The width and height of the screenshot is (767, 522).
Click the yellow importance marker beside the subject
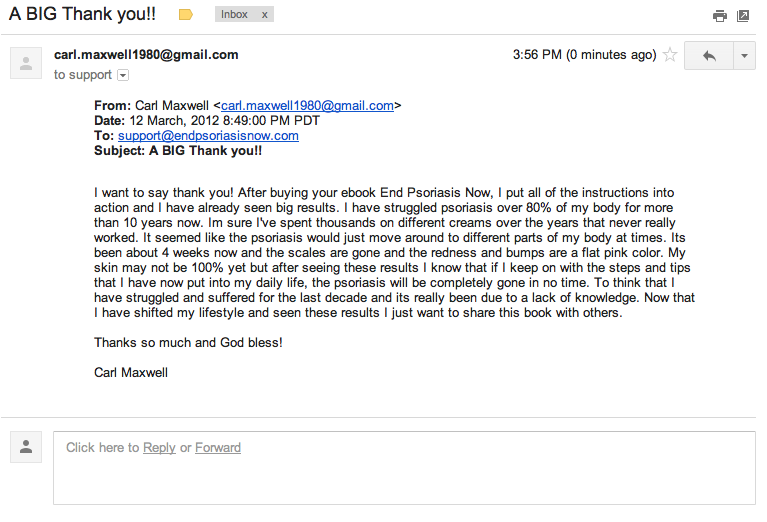[185, 15]
